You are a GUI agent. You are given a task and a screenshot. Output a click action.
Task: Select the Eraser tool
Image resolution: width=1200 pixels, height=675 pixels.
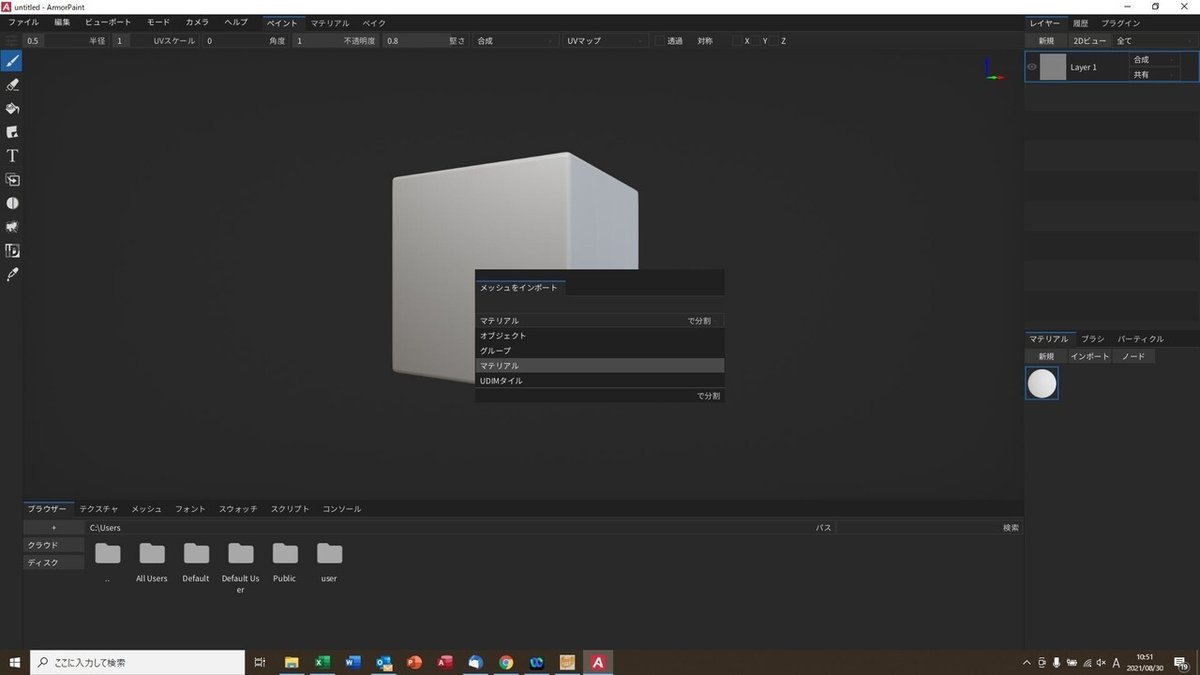[x=12, y=85]
